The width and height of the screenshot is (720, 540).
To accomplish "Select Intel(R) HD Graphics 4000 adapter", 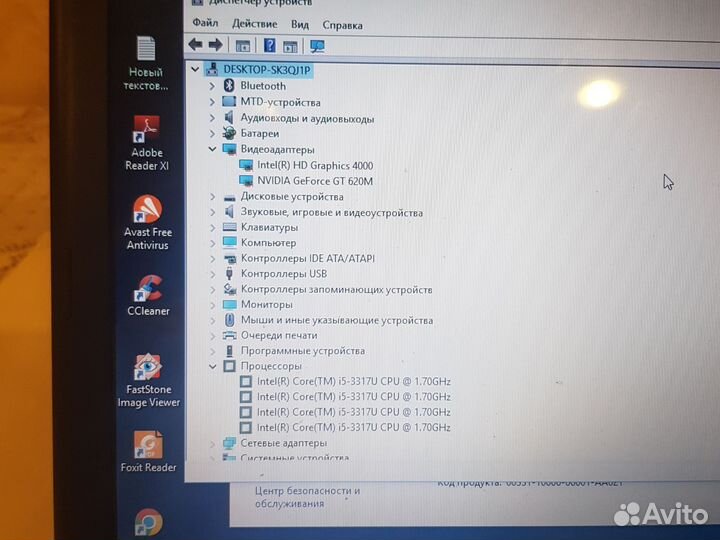I will click(315, 165).
